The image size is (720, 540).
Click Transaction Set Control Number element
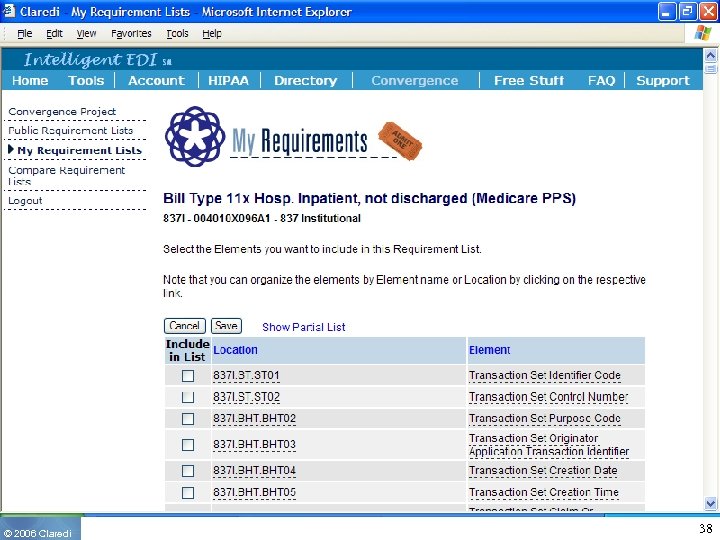549,397
